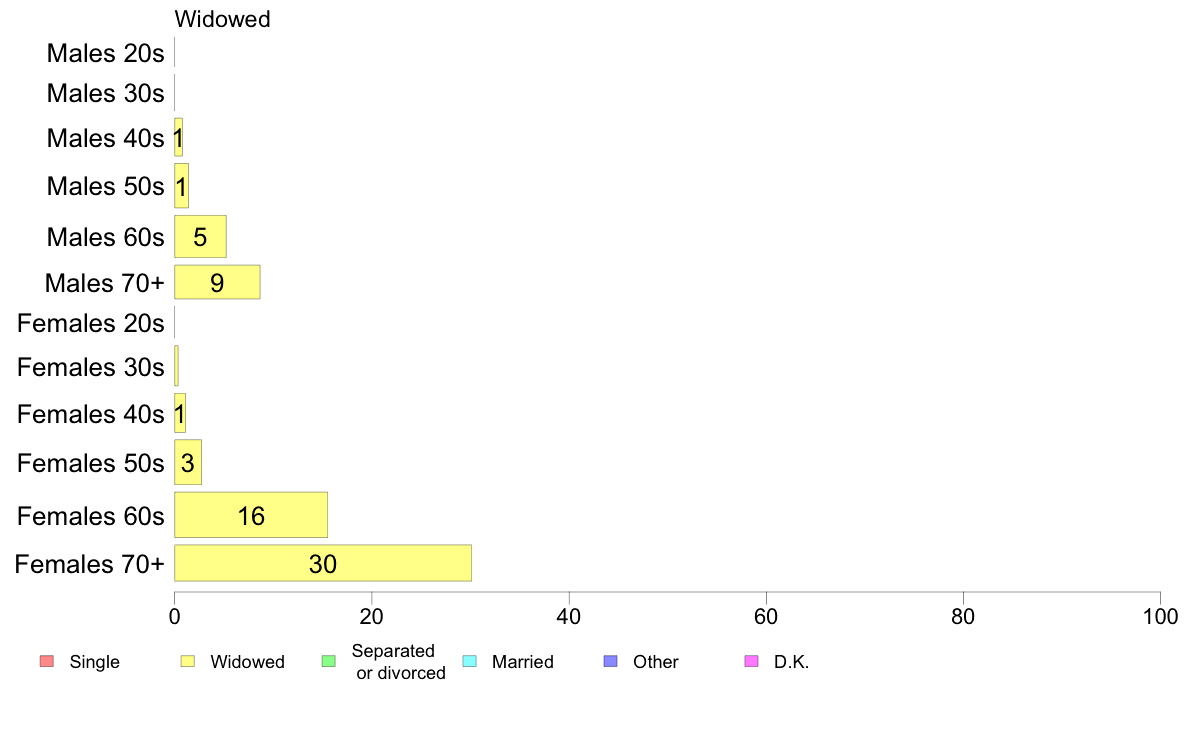Click the Males 20s axis label
Image resolution: width=1188 pixels, height=736 pixels.
pos(105,53)
